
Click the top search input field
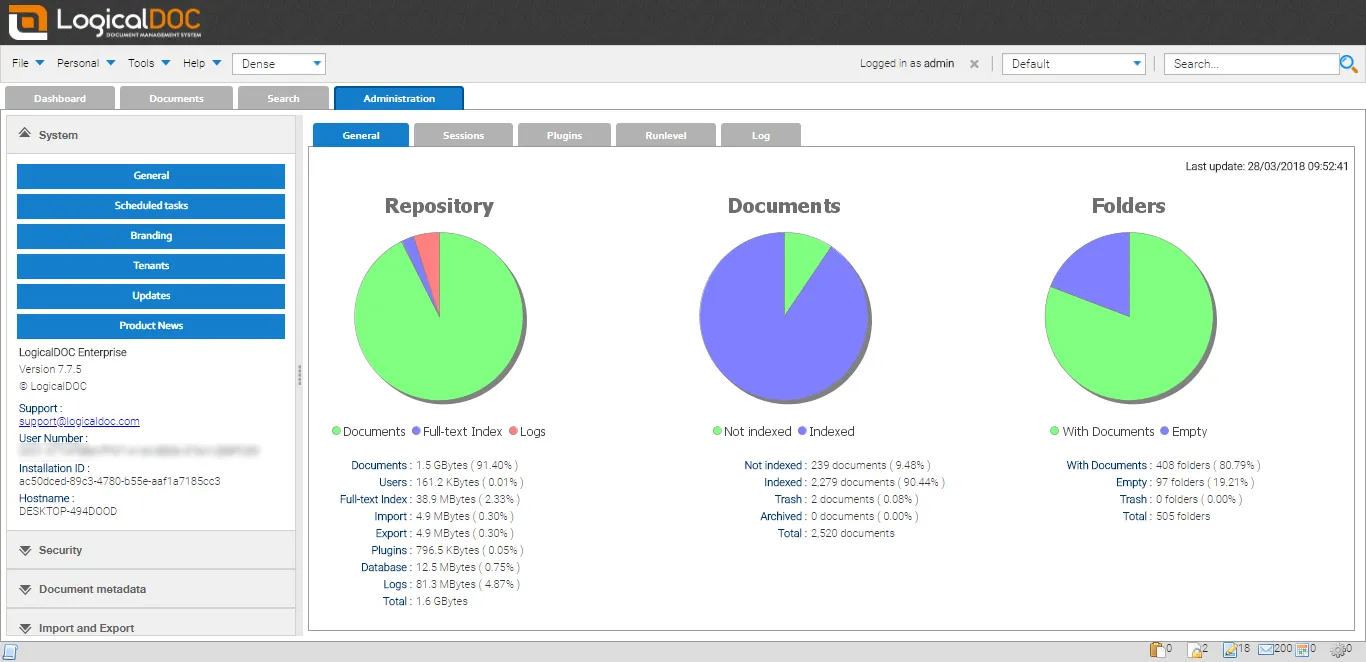tap(1250, 63)
